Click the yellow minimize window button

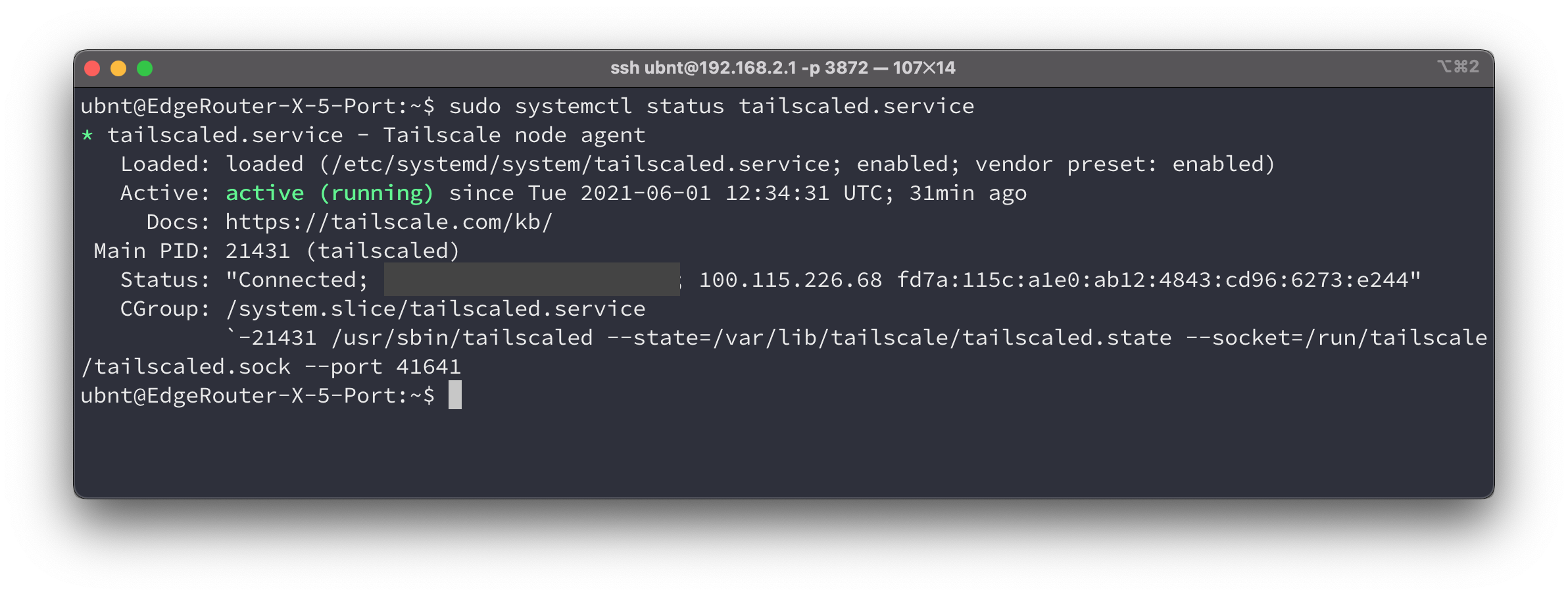[118, 68]
